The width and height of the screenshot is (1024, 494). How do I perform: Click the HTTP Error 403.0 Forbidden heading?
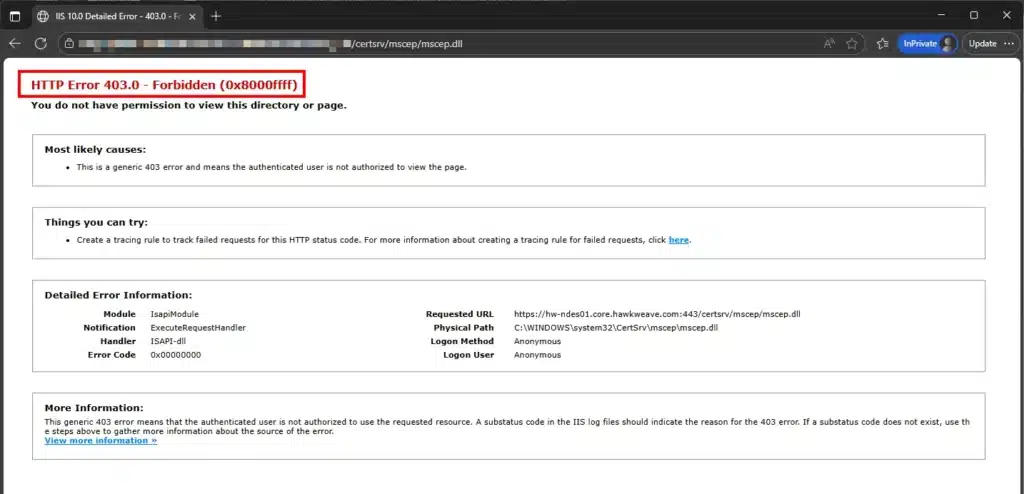click(160, 85)
